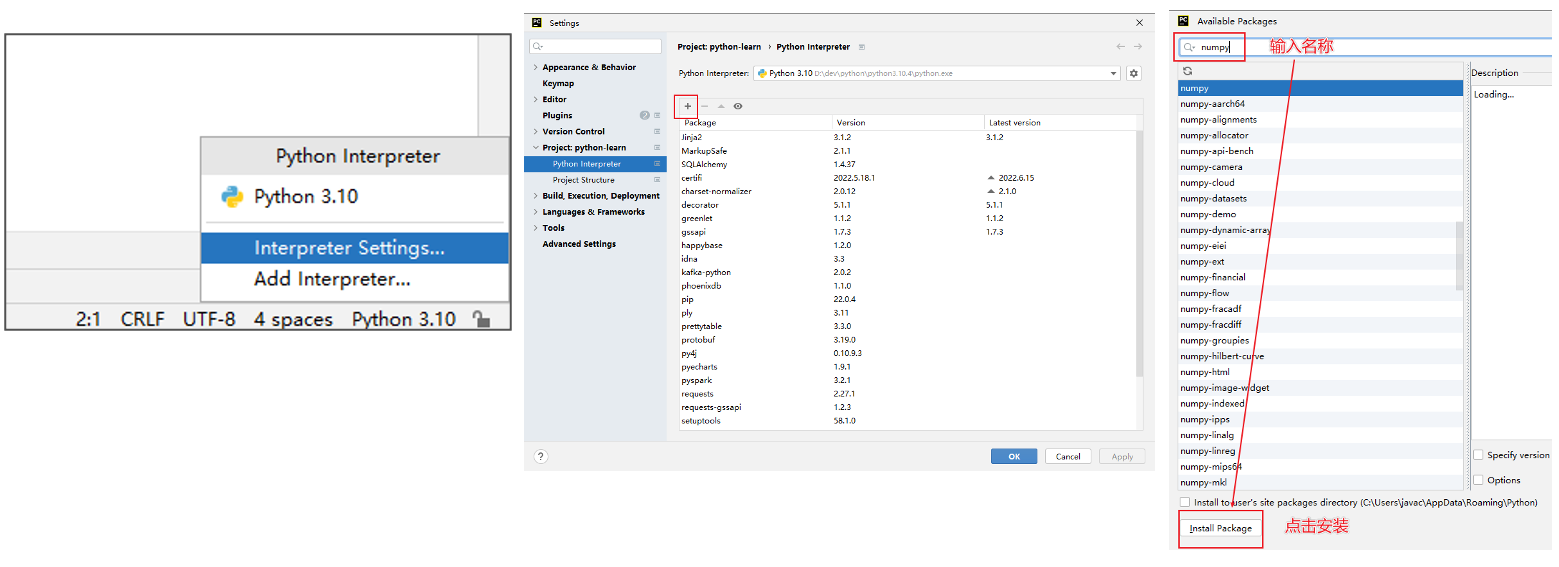
Task: Expand the Appearance & Behavior section
Action: 536,68
